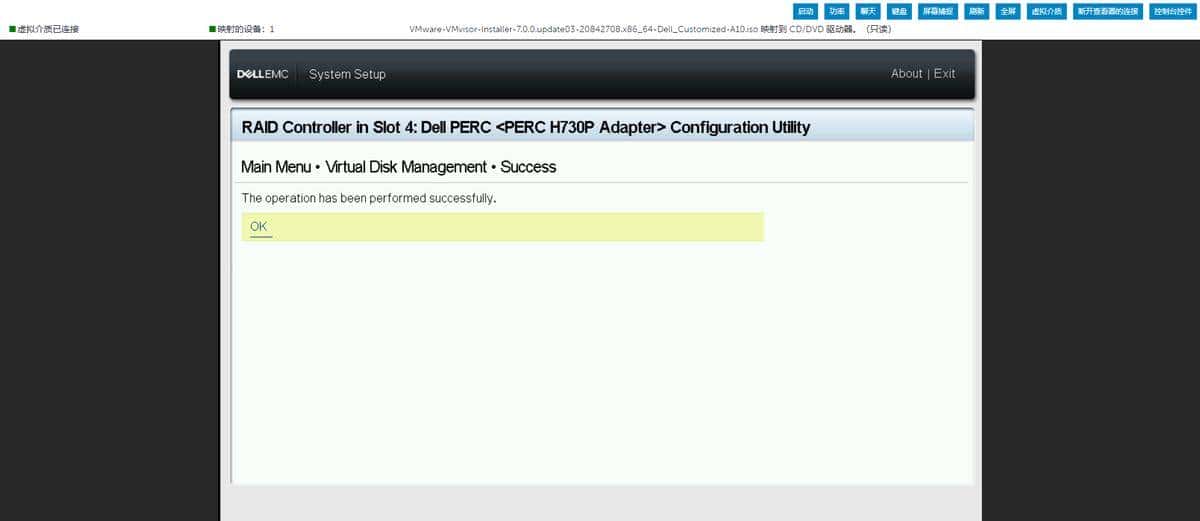The height and width of the screenshot is (521, 1200).
Task: Click the 刷新 (Refresh) button
Action: (976, 11)
